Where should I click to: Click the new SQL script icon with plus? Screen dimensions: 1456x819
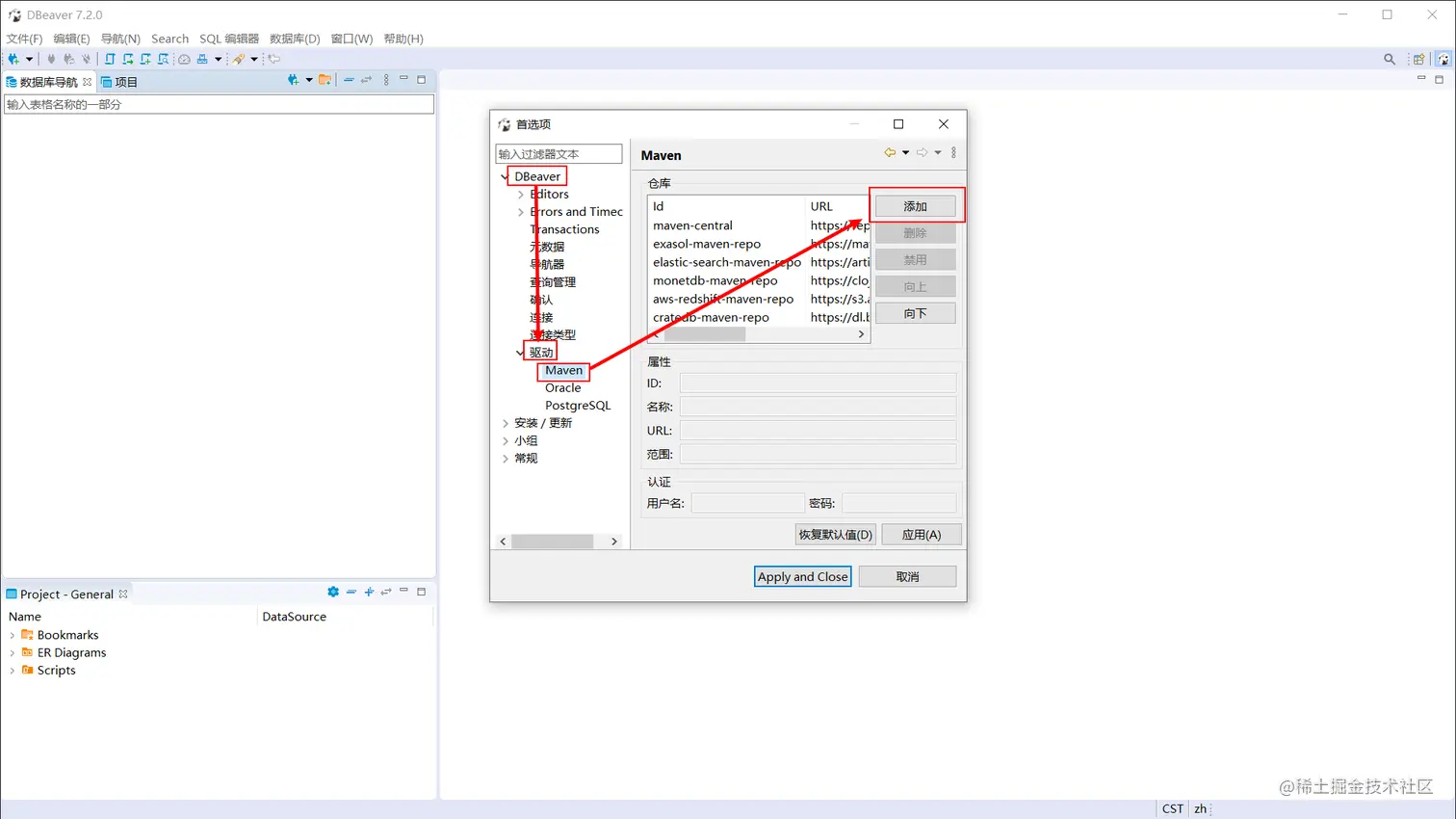(145, 59)
